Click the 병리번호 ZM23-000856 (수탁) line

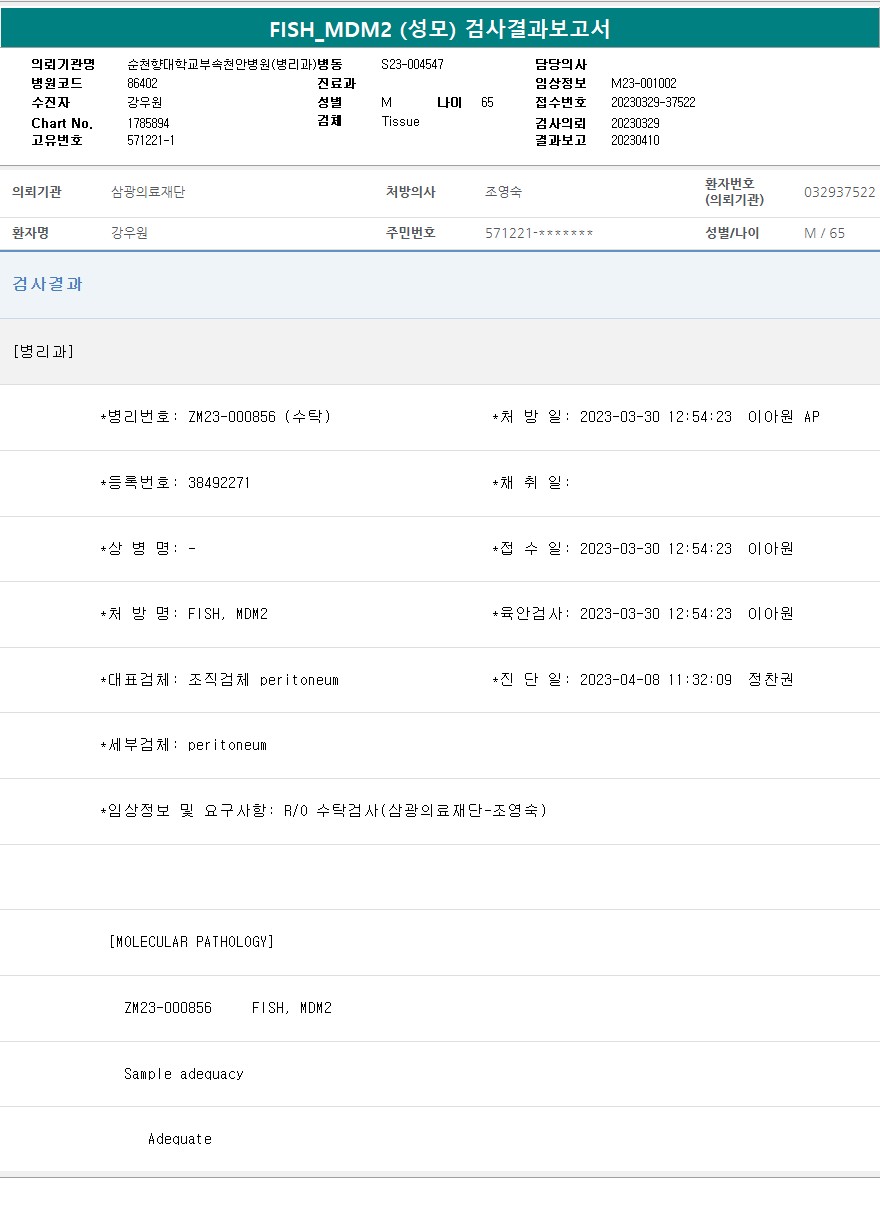(215, 417)
